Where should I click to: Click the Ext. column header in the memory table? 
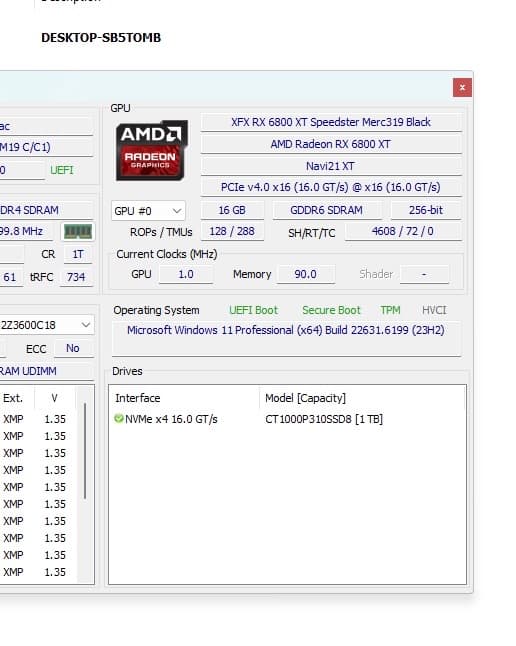13,398
